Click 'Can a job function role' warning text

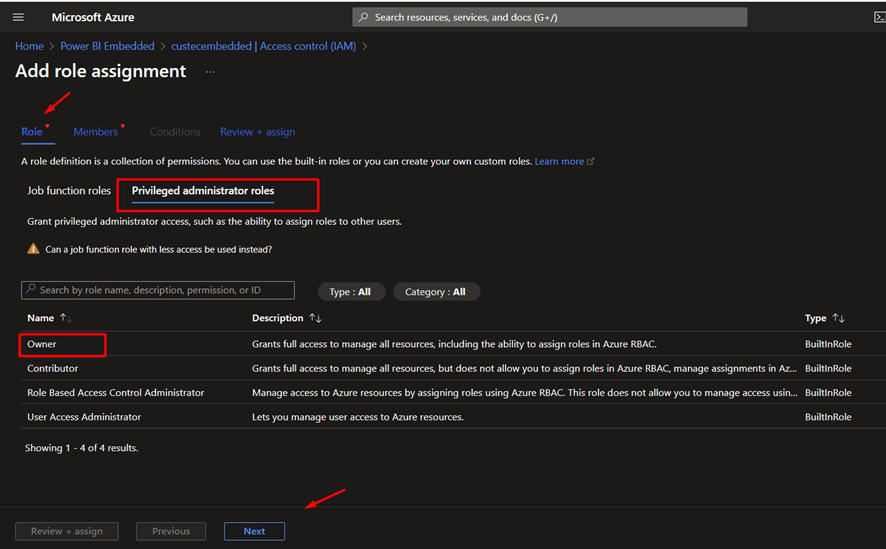pyautogui.click(x=159, y=249)
